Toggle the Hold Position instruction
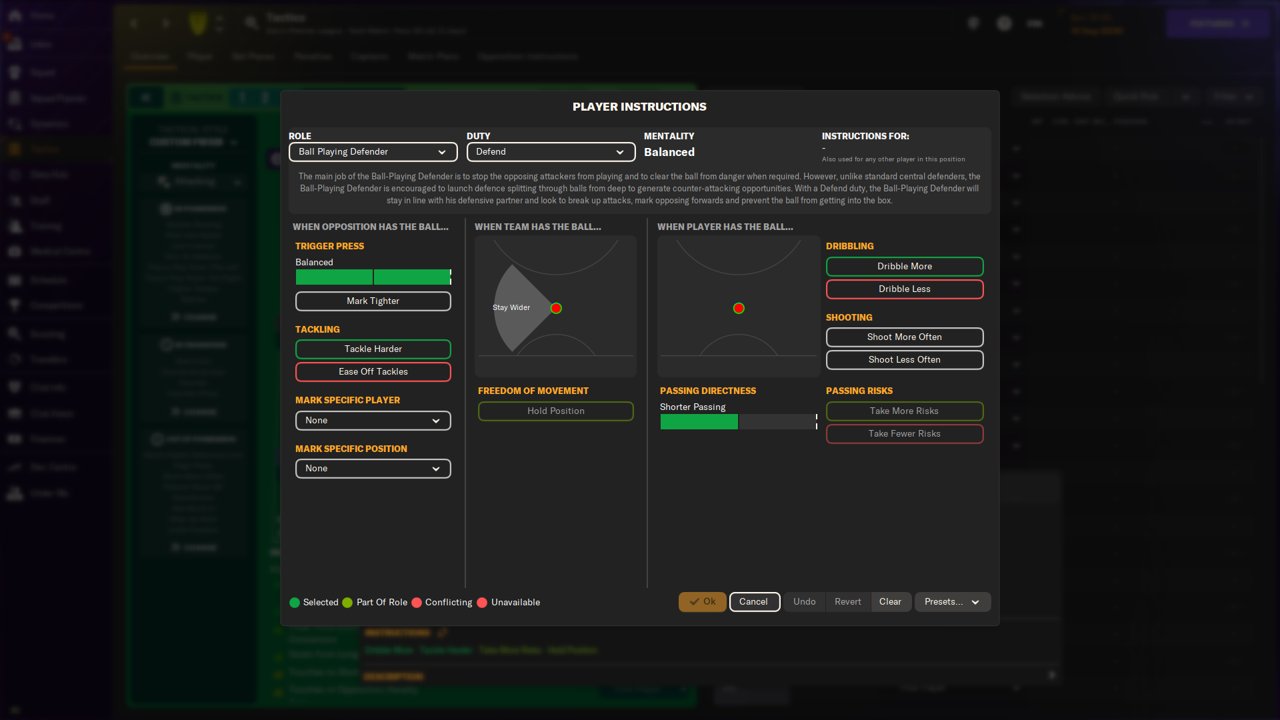The image size is (1280, 720). 556,411
